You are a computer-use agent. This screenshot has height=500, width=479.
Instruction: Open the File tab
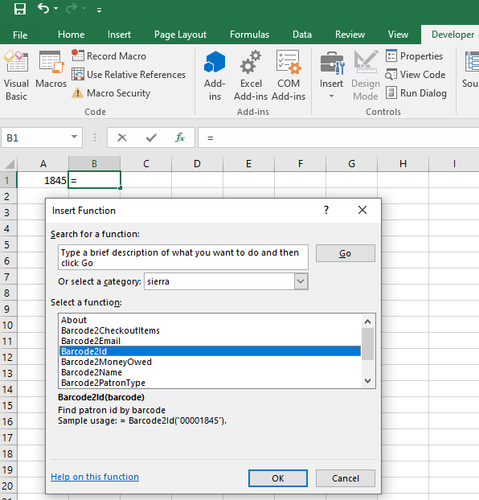pyautogui.click(x=20, y=35)
